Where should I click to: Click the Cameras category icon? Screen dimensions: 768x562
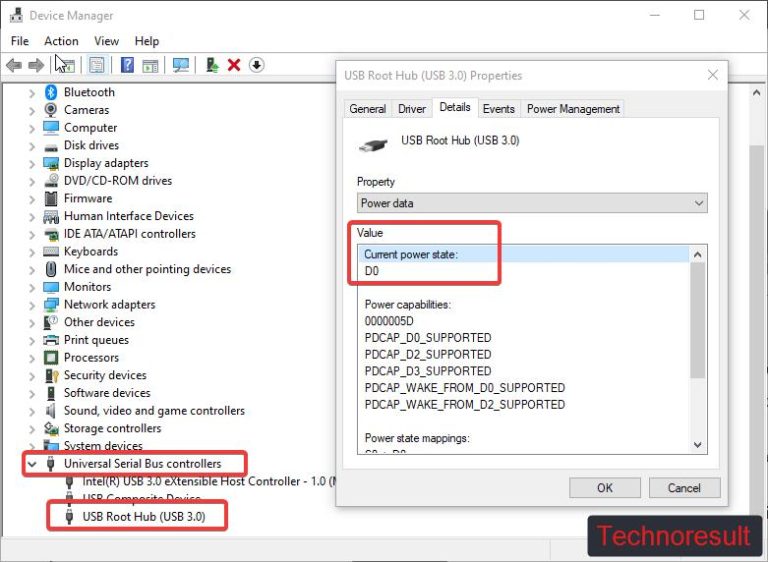click(50, 110)
